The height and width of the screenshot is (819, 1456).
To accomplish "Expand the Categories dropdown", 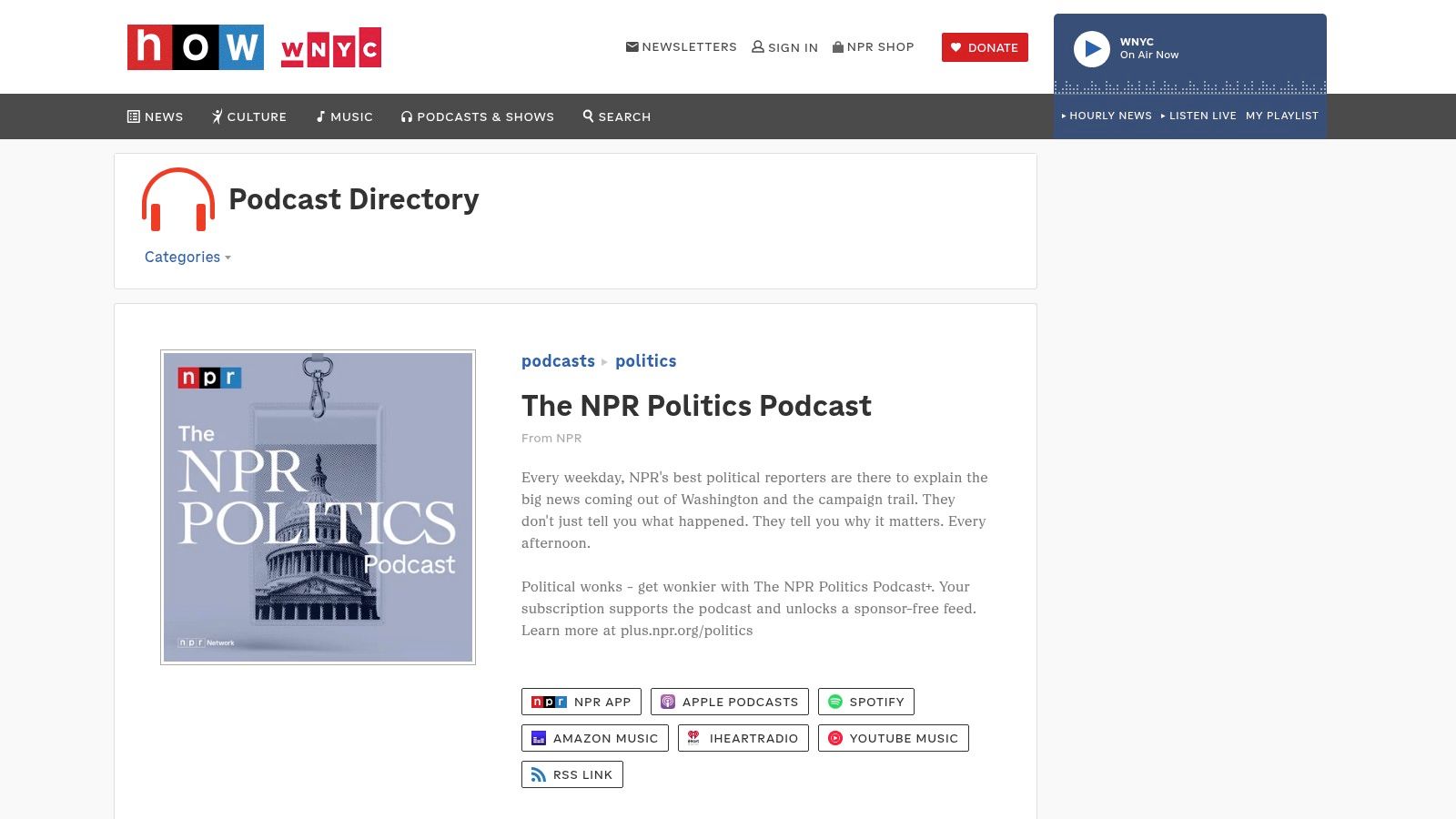I will tap(187, 257).
